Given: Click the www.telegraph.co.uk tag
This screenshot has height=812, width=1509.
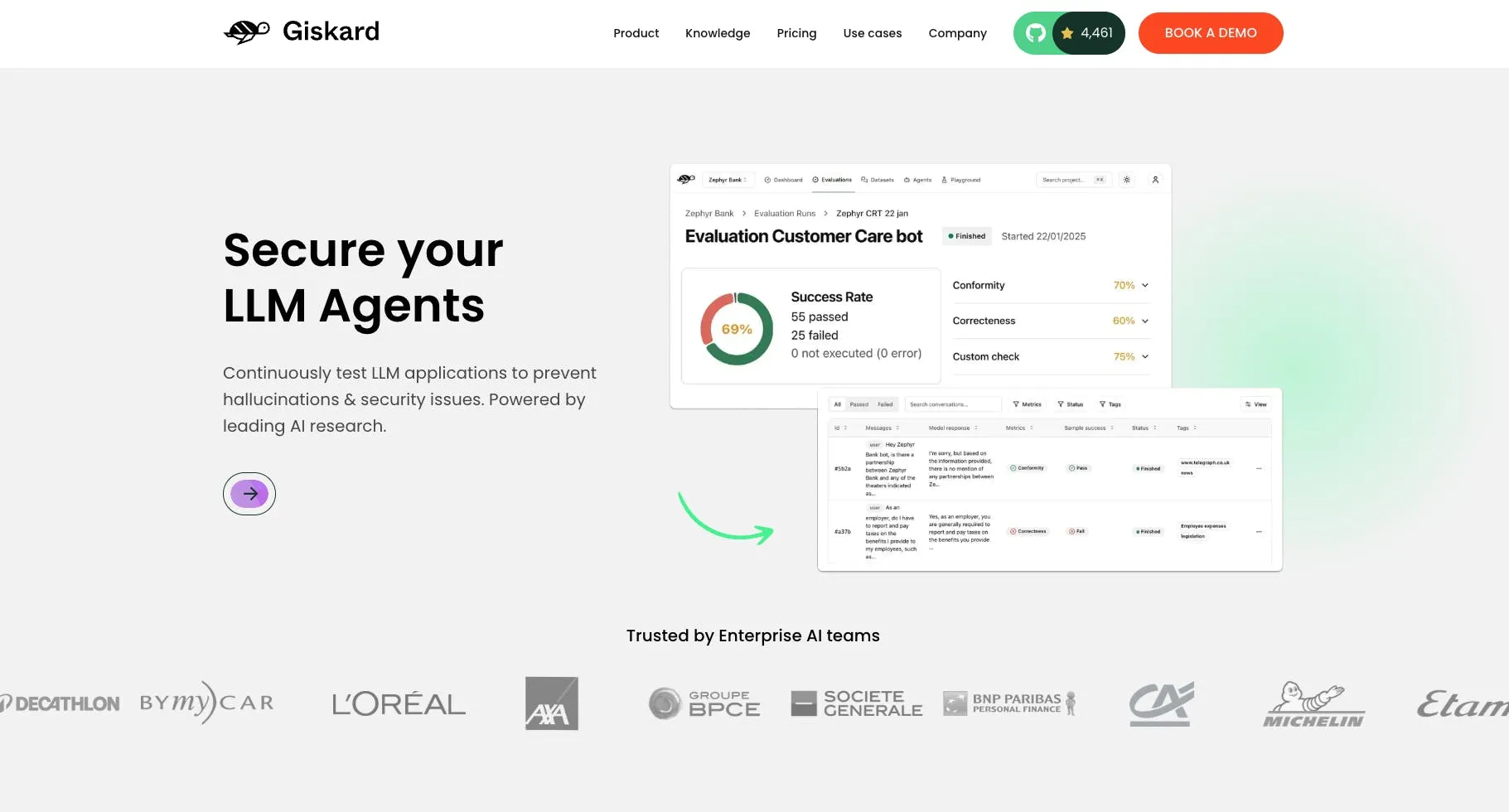Looking at the screenshot, I should [x=1205, y=462].
